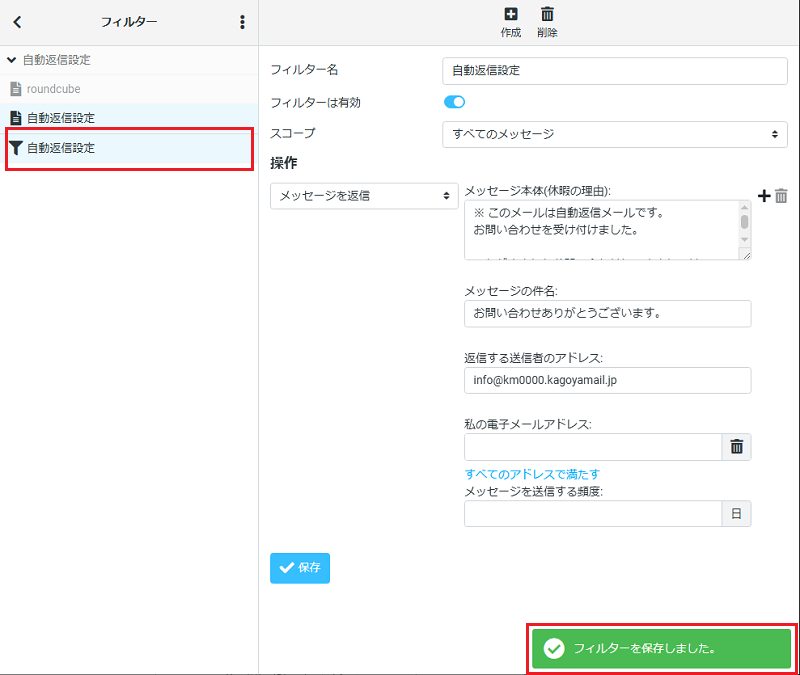The height and width of the screenshot is (675, 800).
Task: Click the green checkmark in the success toast
Action: click(553, 649)
